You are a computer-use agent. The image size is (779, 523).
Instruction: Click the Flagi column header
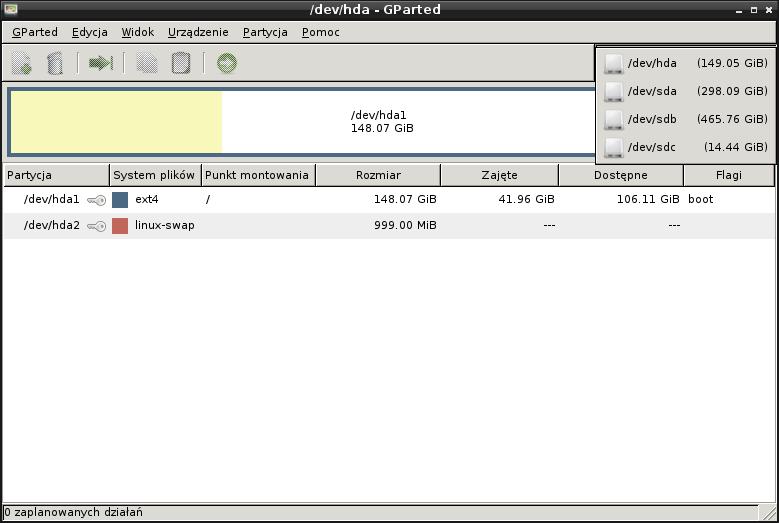click(x=729, y=175)
